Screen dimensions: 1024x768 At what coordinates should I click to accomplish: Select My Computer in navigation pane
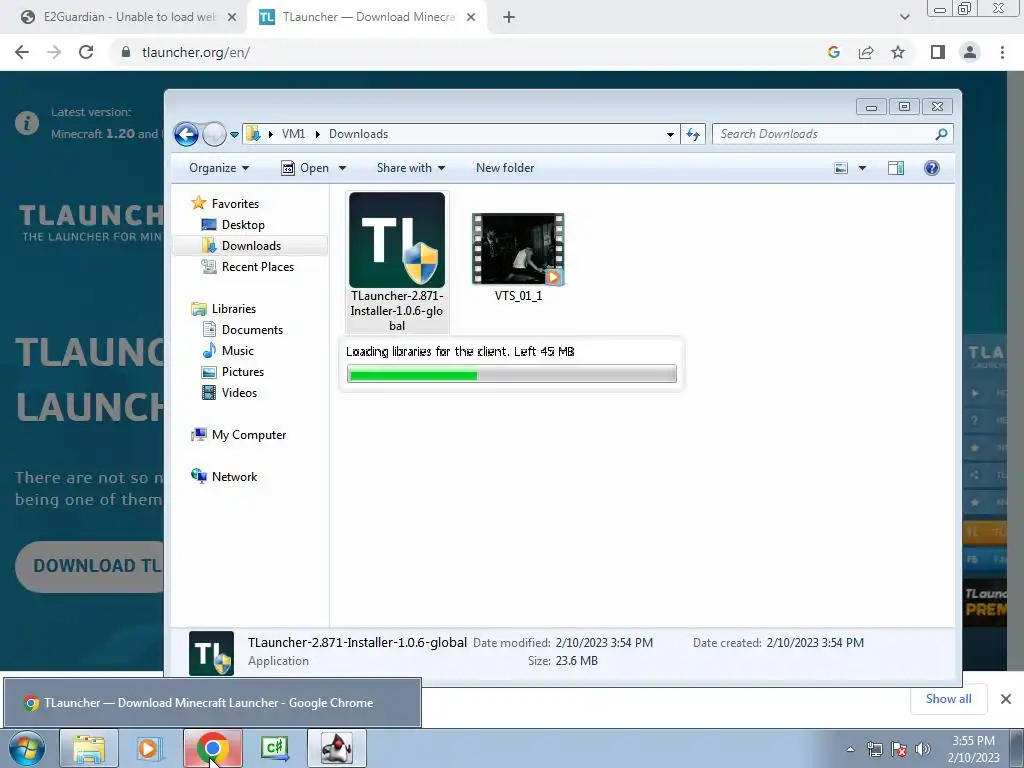238,435
